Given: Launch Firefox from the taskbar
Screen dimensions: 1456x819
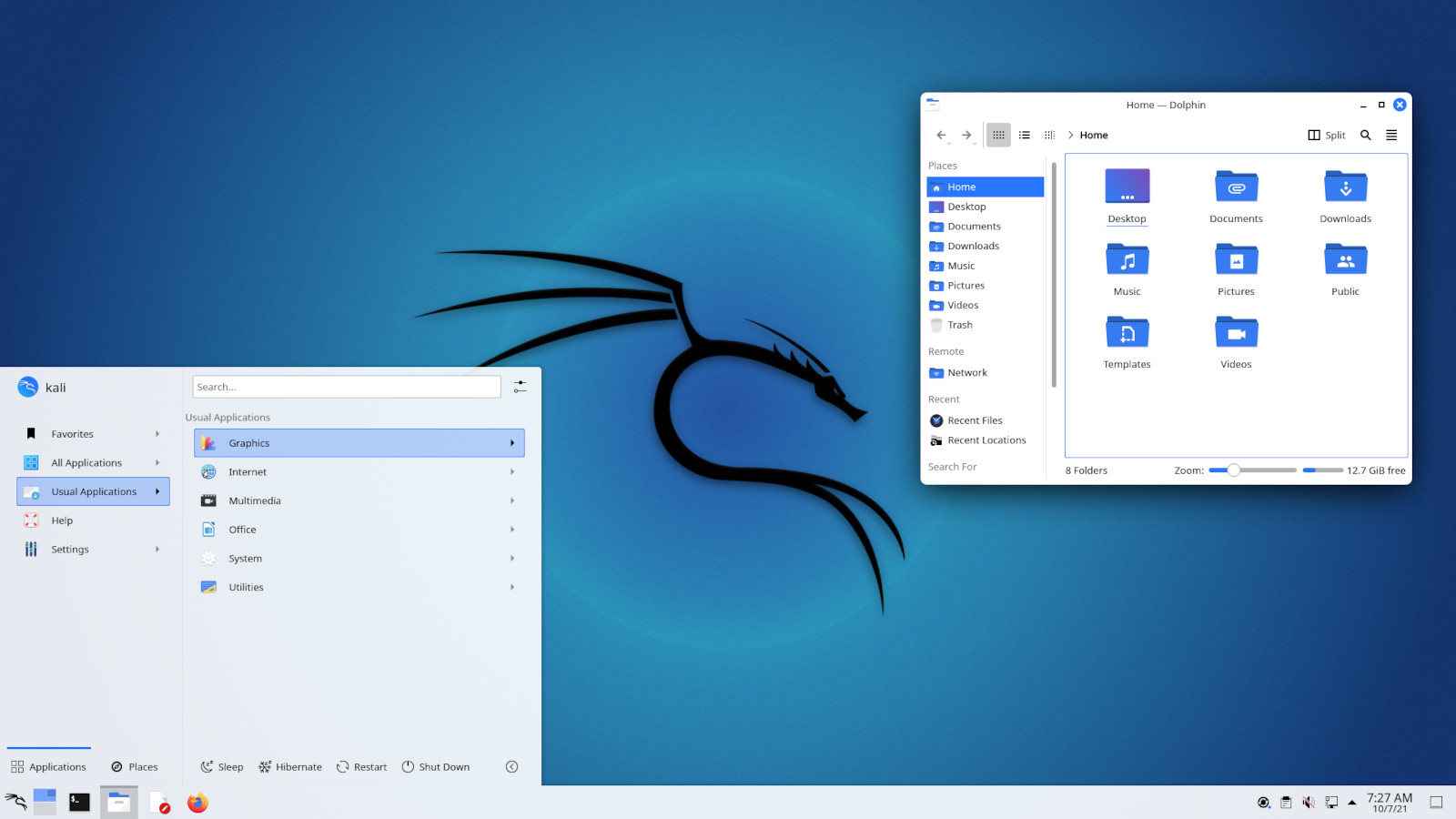Looking at the screenshot, I should 197,803.
